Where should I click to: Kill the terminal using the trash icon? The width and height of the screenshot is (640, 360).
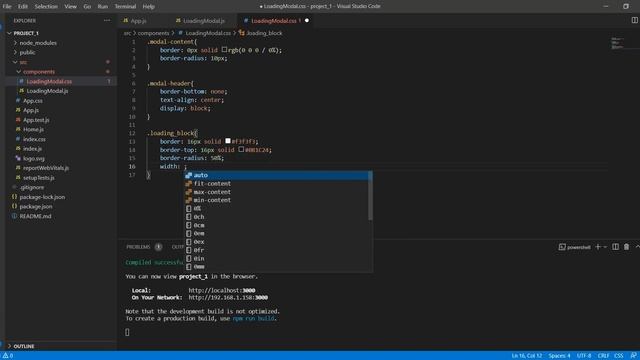pyautogui.click(x=627, y=247)
